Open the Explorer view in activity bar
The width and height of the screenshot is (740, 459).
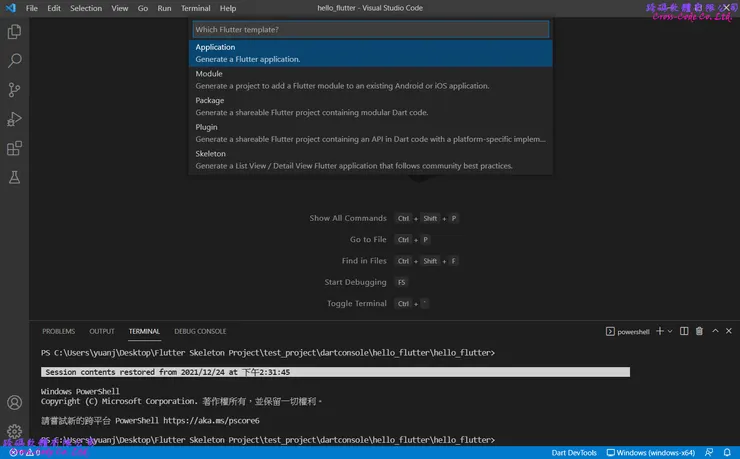click(x=14, y=32)
